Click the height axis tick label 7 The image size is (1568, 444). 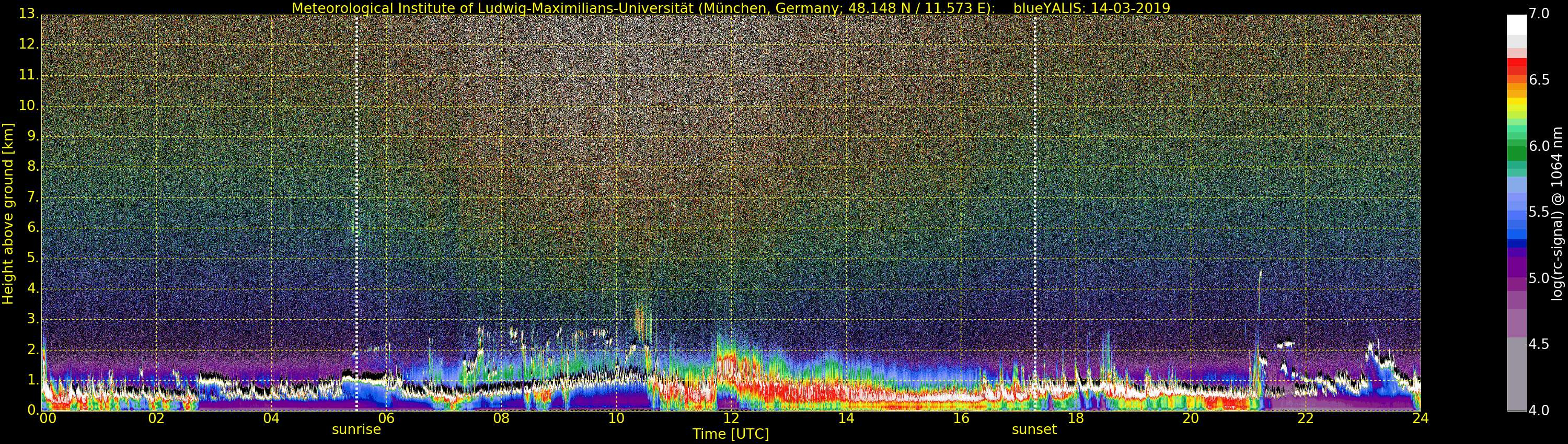pos(32,196)
